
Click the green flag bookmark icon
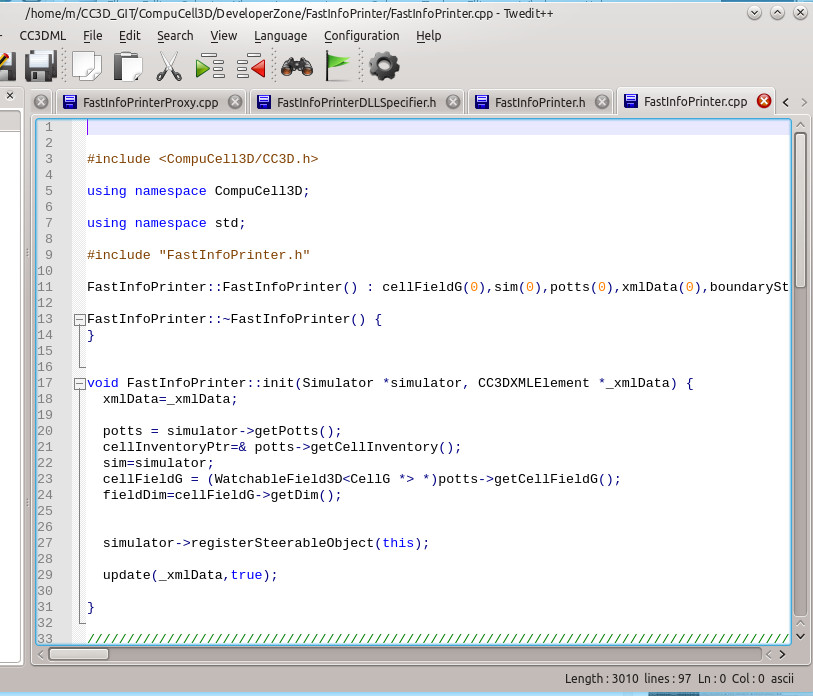(339, 67)
